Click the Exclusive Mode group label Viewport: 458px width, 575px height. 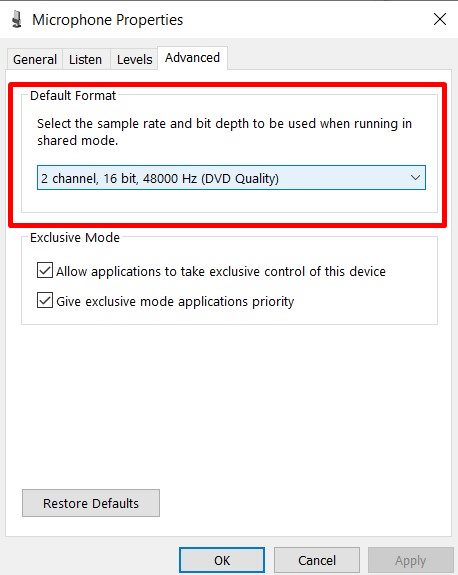tap(75, 238)
